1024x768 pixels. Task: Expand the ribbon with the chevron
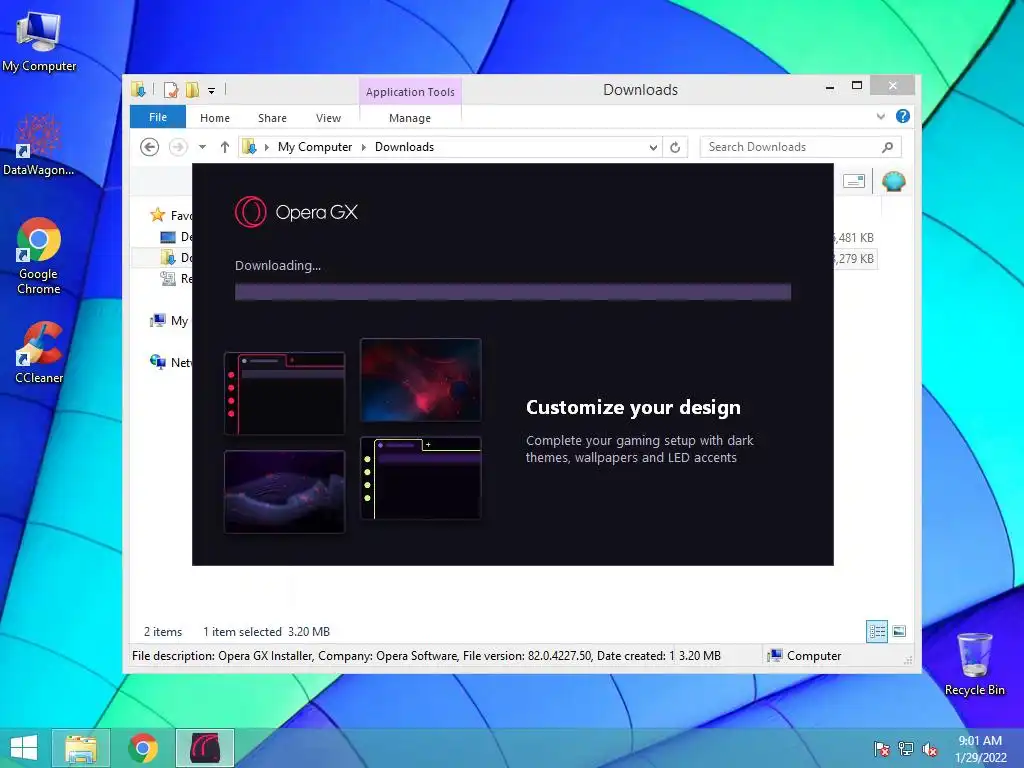click(x=880, y=116)
